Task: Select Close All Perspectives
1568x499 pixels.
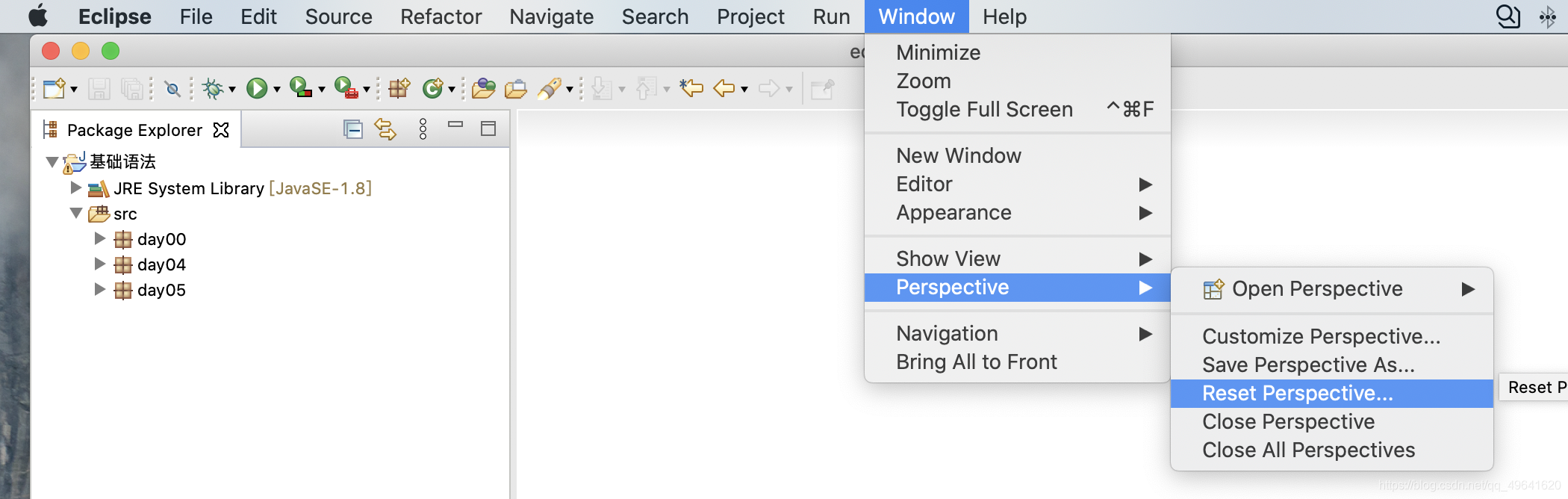Action: pos(1307,450)
